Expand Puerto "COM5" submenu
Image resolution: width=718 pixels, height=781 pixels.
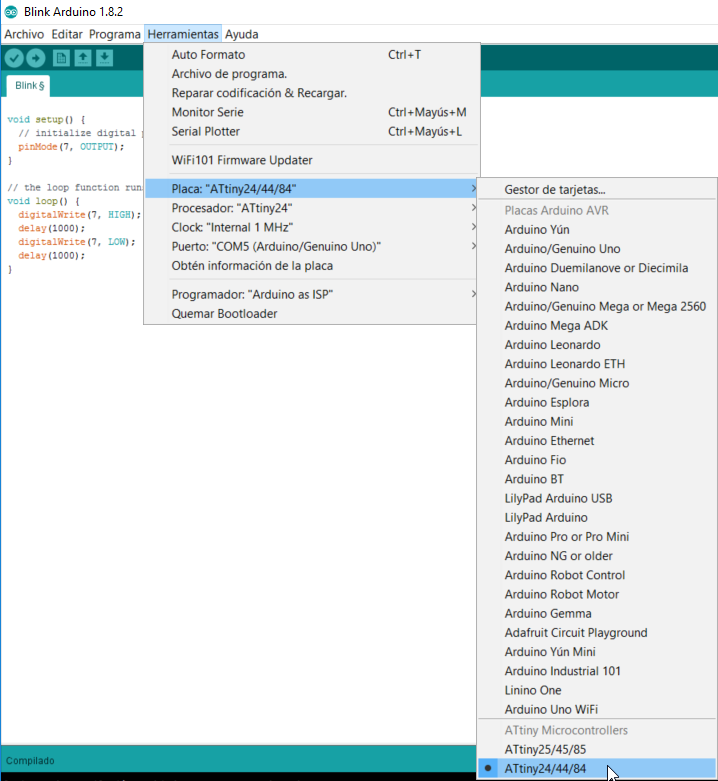click(x=311, y=247)
